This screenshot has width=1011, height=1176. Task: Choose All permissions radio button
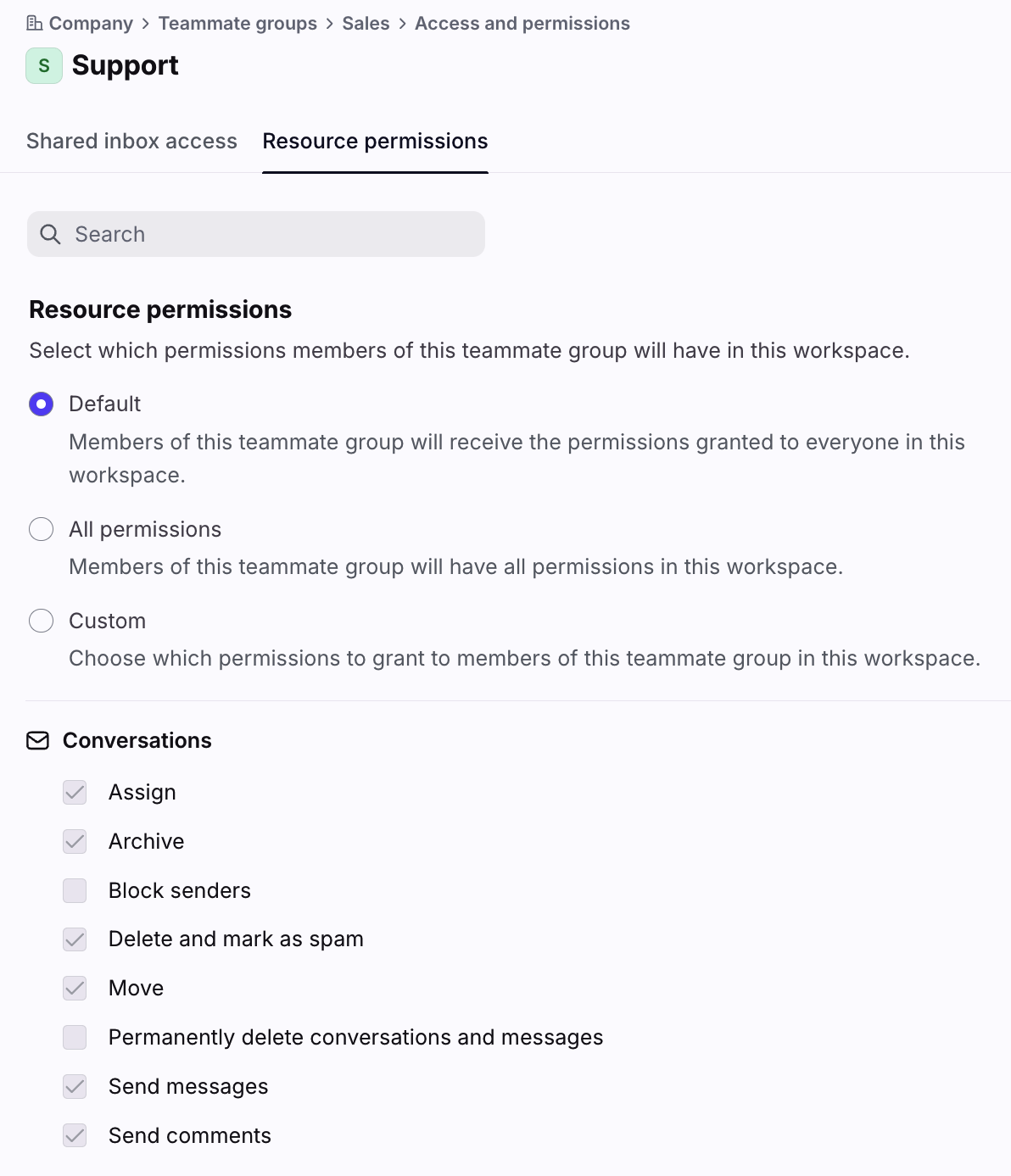tap(42, 530)
